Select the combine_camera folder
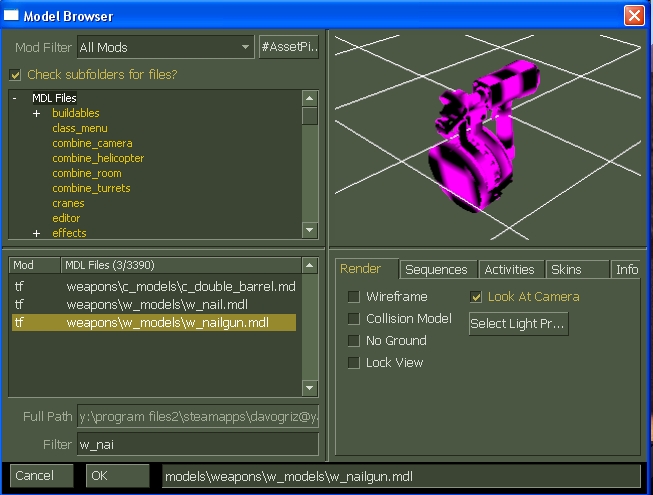The width and height of the screenshot is (653, 495). click(92, 143)
